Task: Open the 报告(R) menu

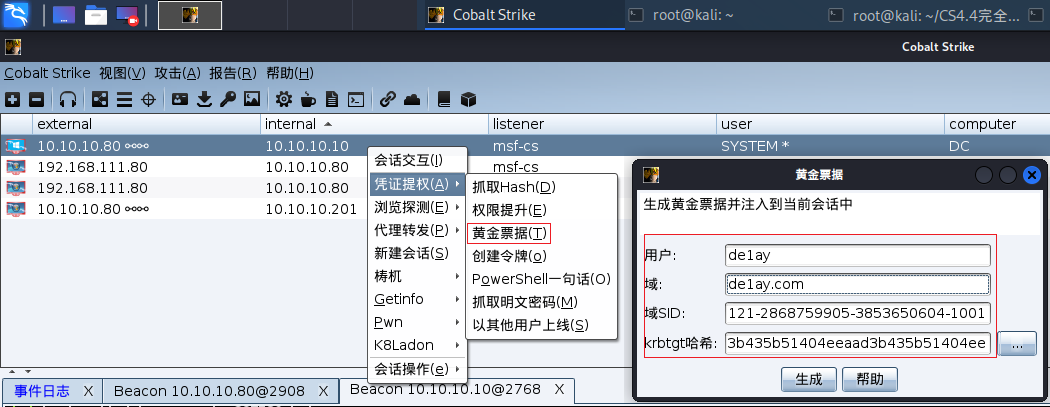Action: (x=233, y=73)
